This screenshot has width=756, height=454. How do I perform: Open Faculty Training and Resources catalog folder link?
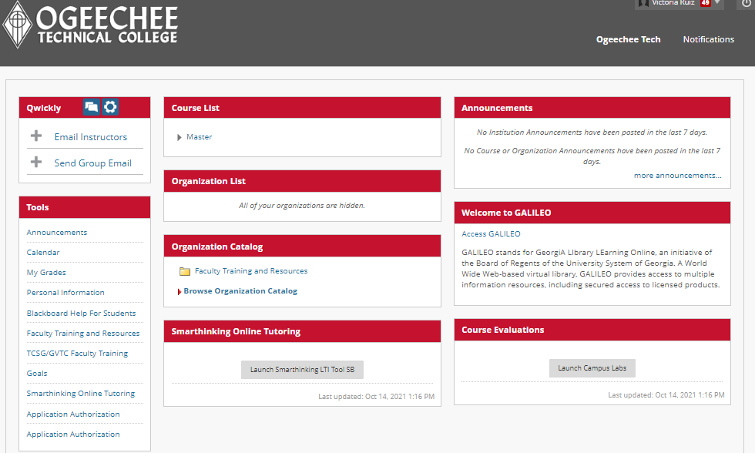tap(251, 271)
